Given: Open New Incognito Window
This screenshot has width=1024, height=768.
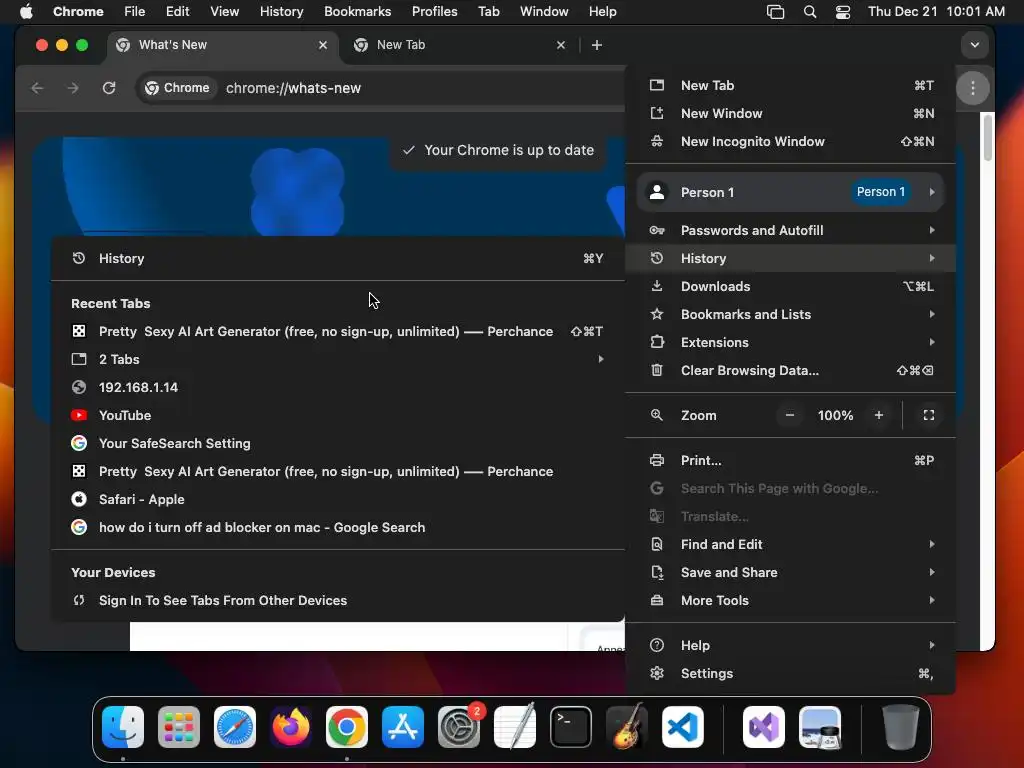Looking at the screenshot, I should click(791, 142).
